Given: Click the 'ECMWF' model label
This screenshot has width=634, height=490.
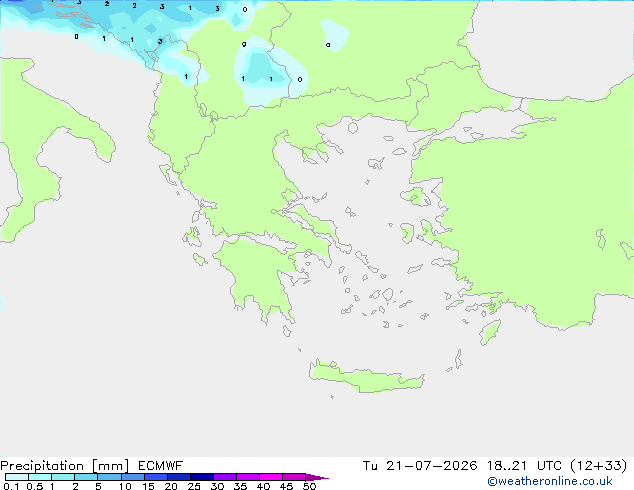Looking at the screenshot, I should click(x=160, y=466).
